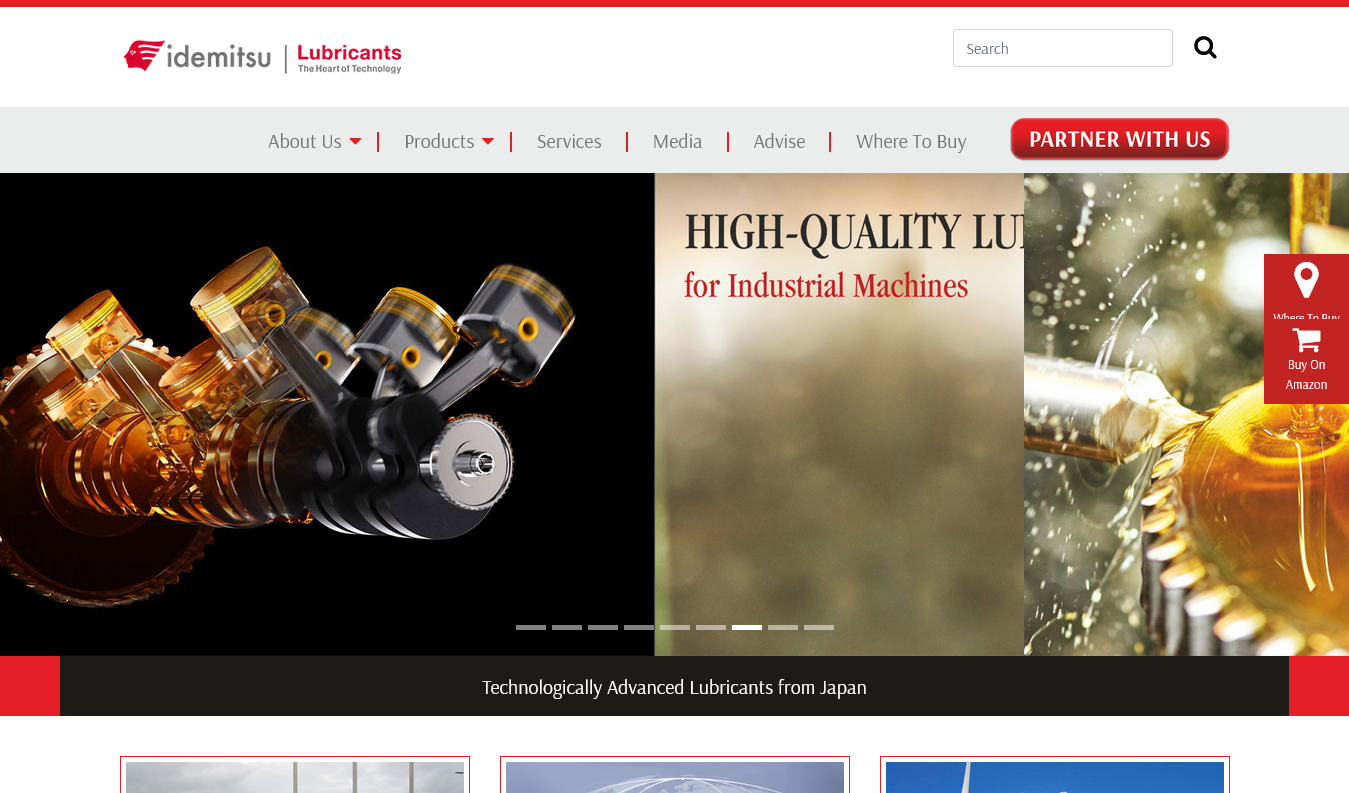Click the Buy On Amazon cart icon
Screen dimensions: 1349x793
pyautogui.click(x=1306, y=340)
